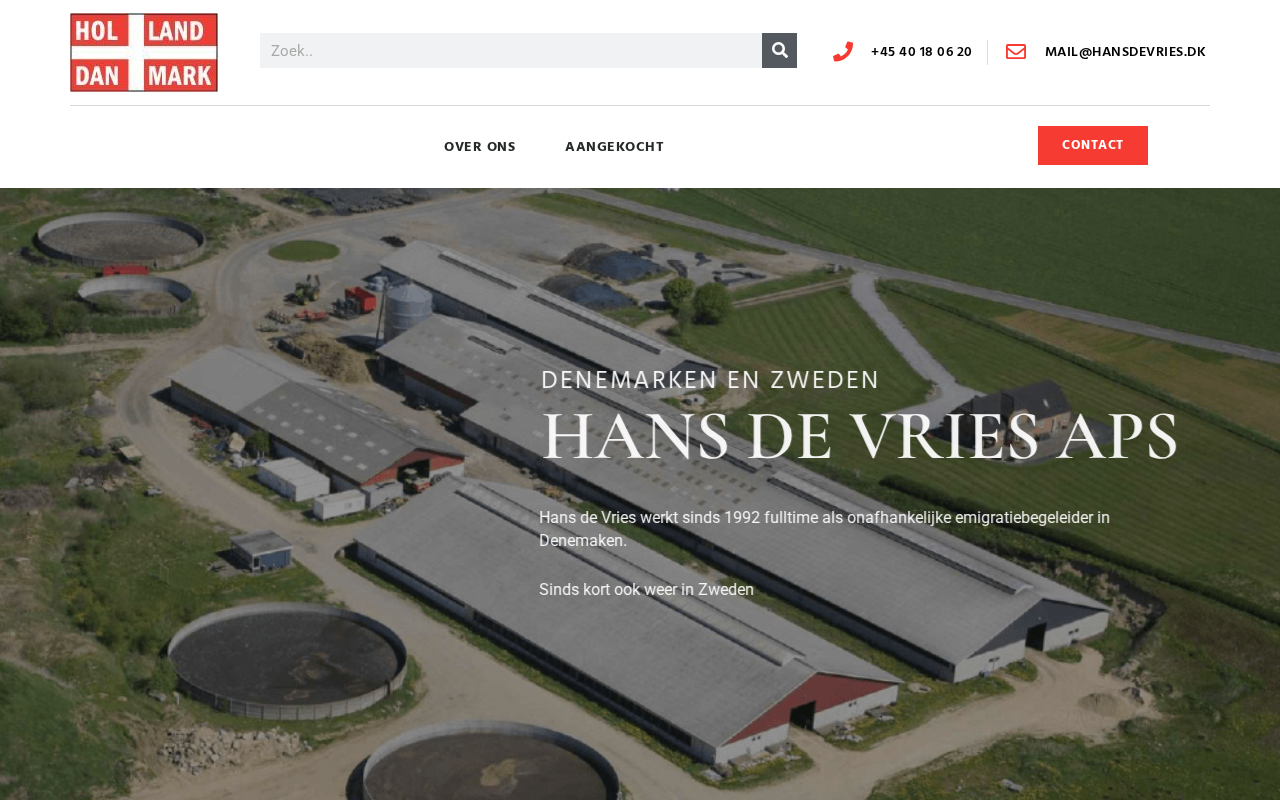The width and height of the screenshot is (1280, 800).
Task: Open the Holland Danmark logo home link
Action: (x=144, y=52)
